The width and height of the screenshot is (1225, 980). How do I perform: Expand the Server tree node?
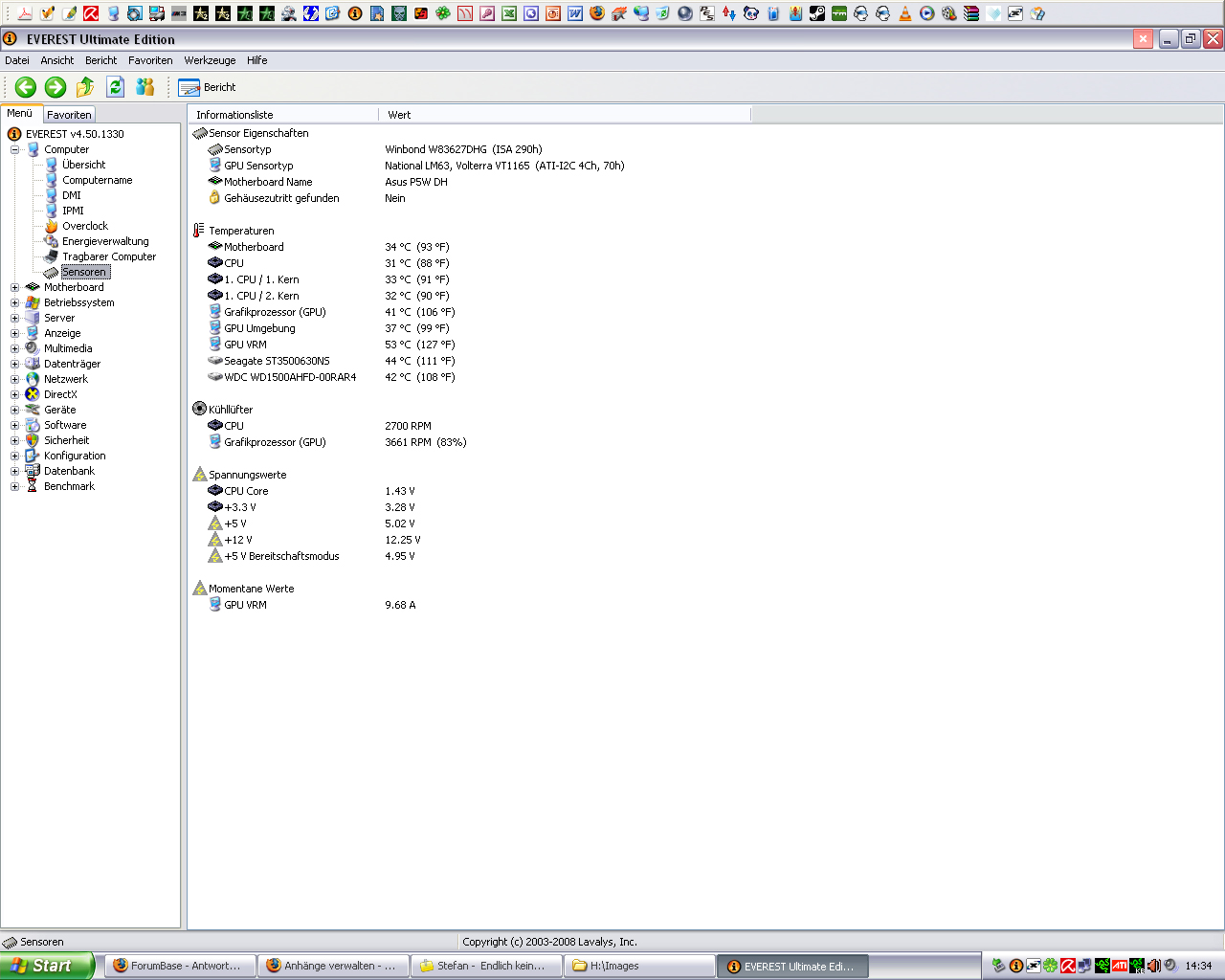coord(14,318)
